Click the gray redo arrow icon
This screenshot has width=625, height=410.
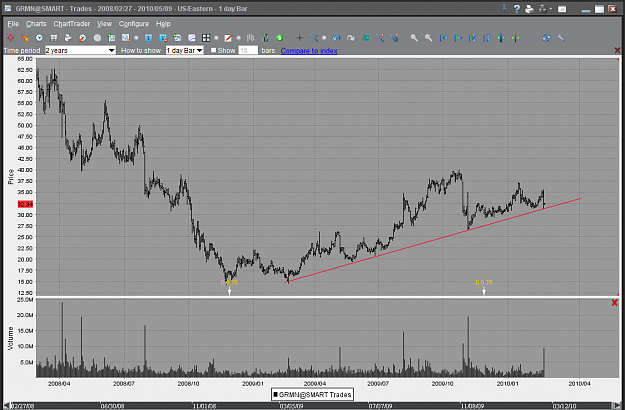(351, 38)
